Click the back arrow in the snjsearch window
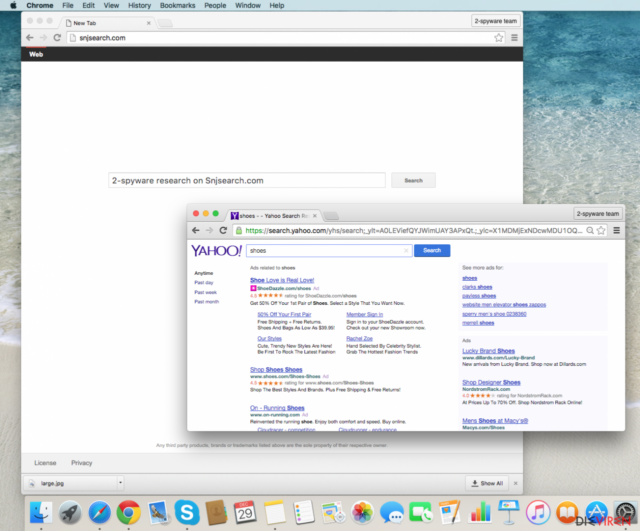640x531 pixels. pos(30,38)
